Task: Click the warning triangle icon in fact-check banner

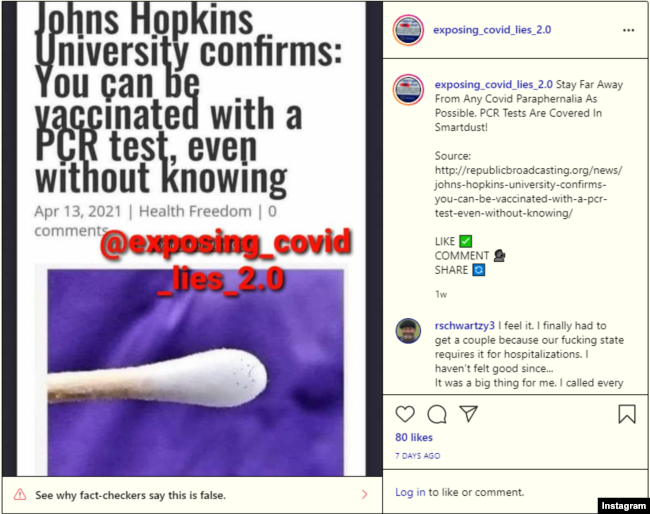Action: [20, 494]
